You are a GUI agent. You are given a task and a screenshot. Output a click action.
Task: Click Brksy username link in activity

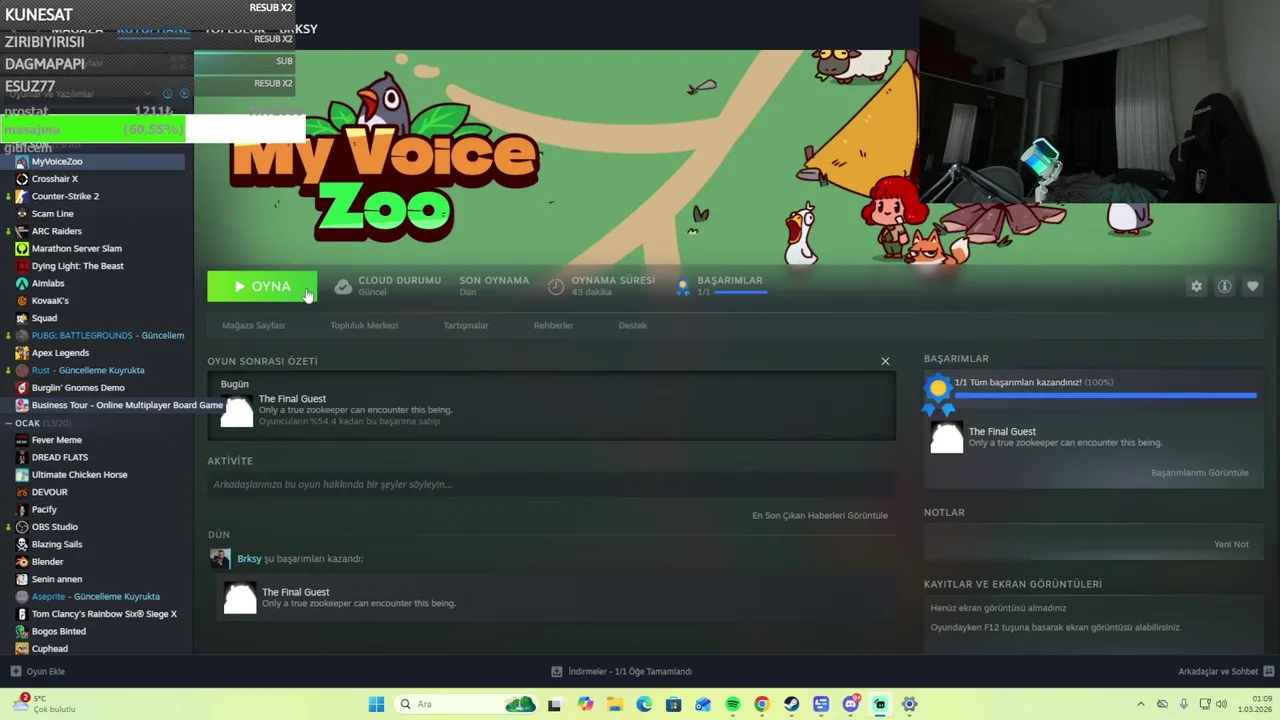coord(249,559)
